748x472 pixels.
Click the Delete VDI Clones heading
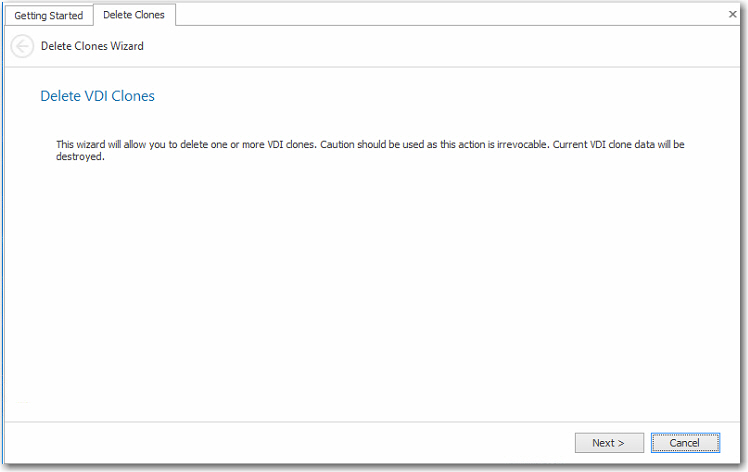(x=97, y=97)
